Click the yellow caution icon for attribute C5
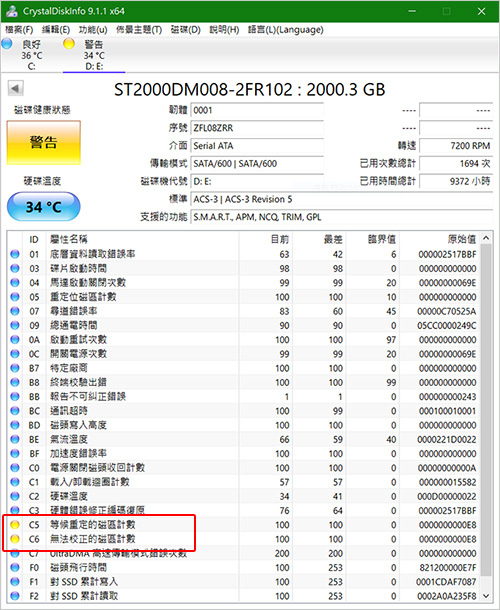The height and width of the screenshot is (610, 500). coord(15,525)
